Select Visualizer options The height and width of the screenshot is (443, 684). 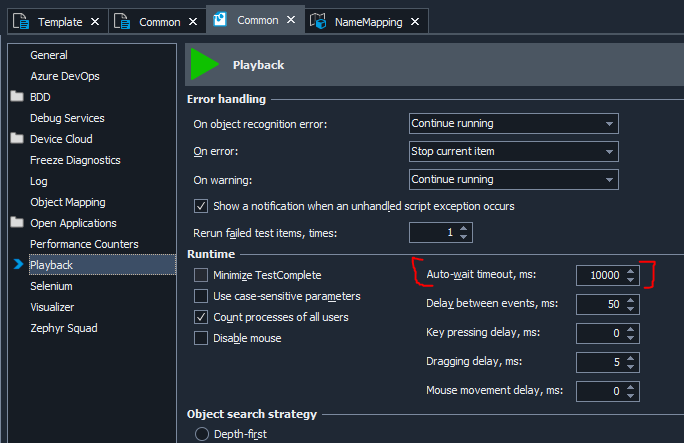[x=52, y=307]
